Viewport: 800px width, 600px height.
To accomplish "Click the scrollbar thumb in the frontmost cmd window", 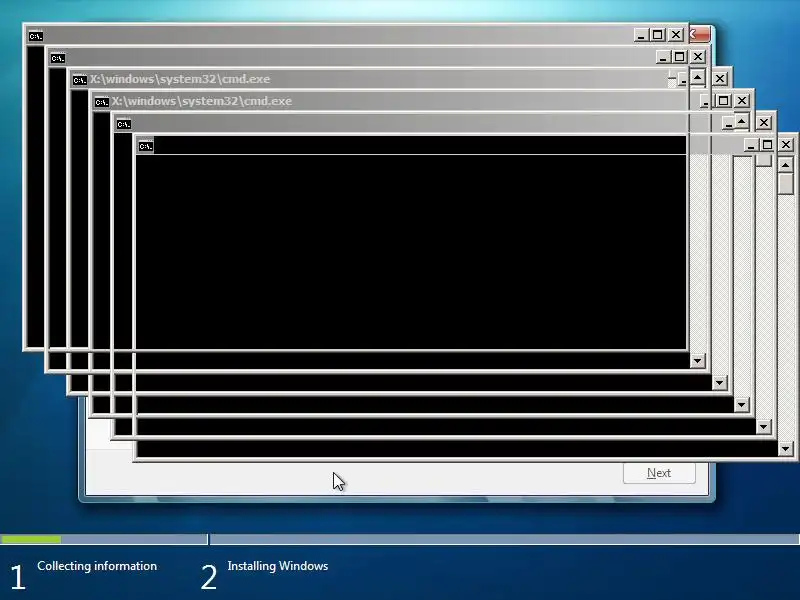I will [786, 183].
